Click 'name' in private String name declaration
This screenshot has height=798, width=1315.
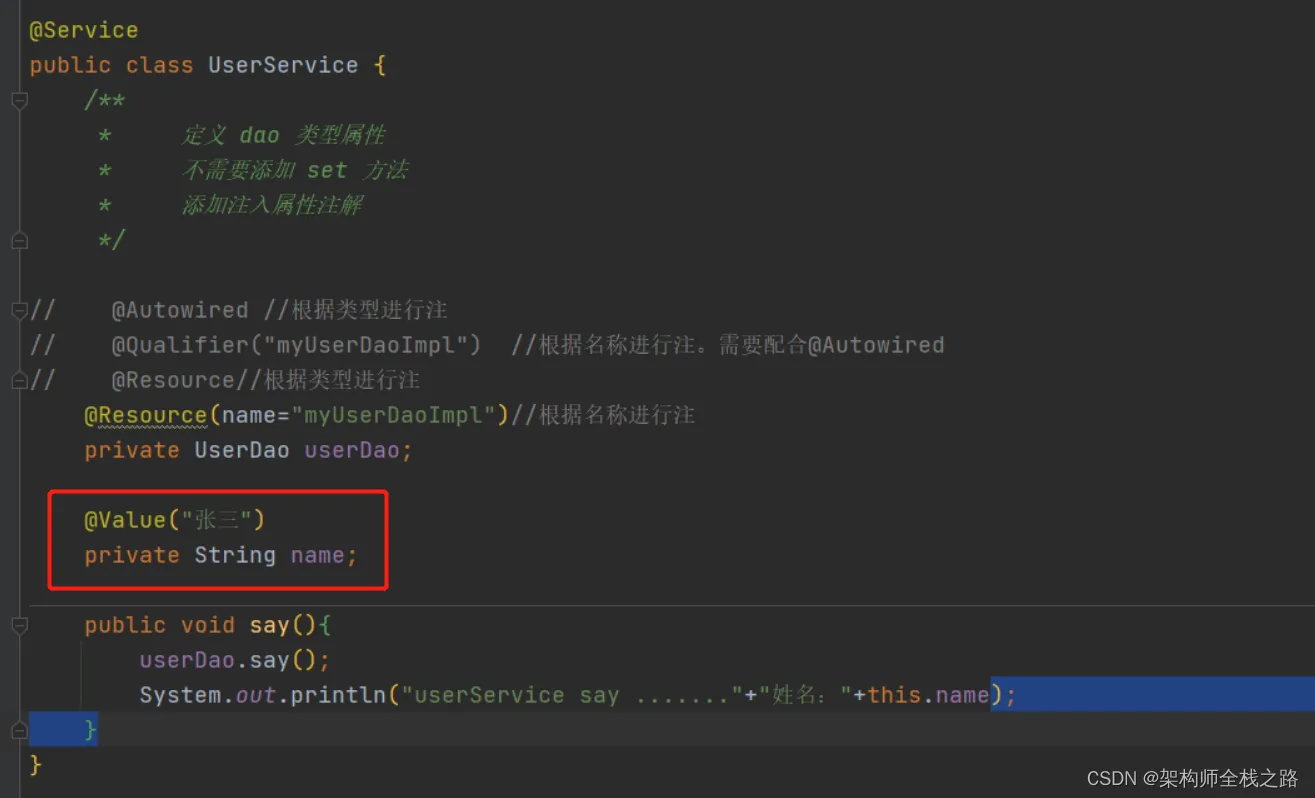[x=317, y=555]
